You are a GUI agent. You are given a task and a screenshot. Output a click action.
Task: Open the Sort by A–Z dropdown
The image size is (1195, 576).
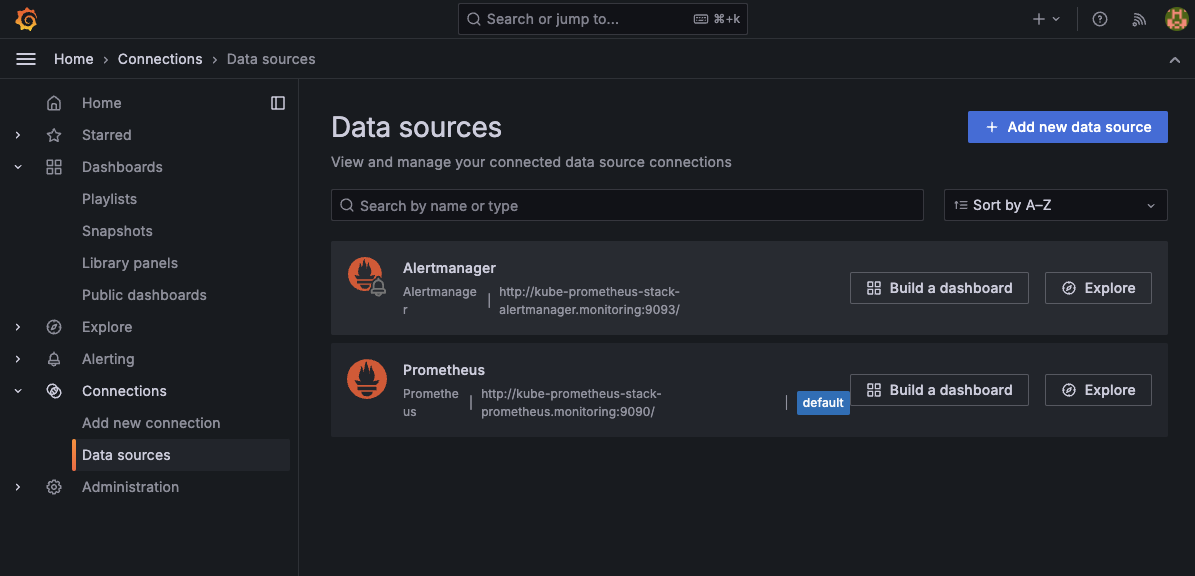tap(1055, 205)
